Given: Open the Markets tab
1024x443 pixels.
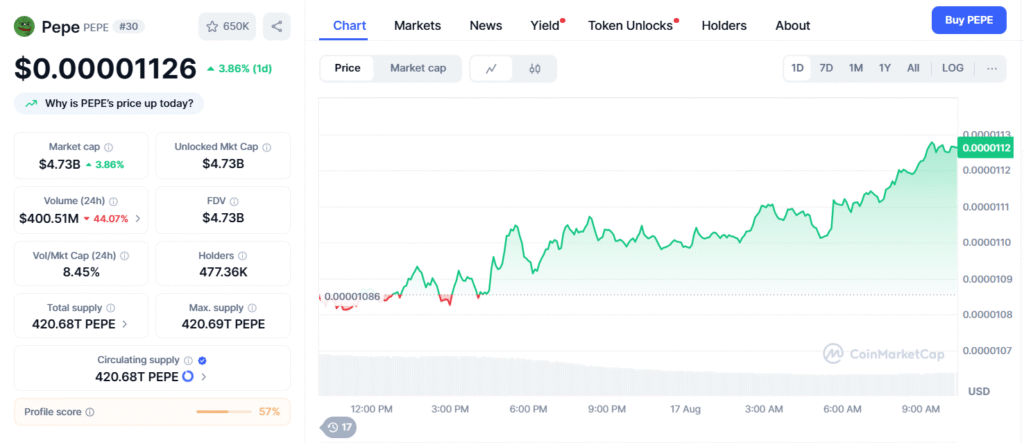Looking at the screenshot, I should (417, 25).
